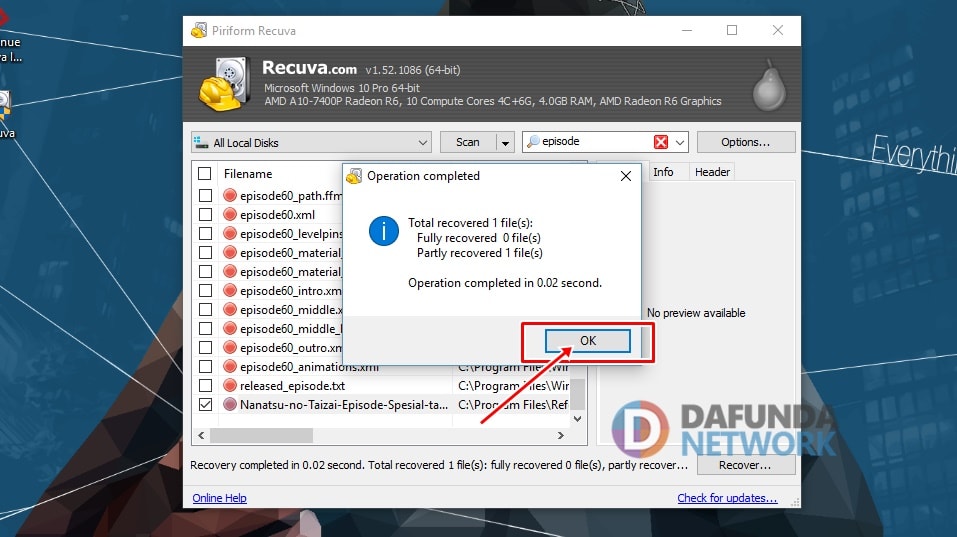
Task: Switch to the Info tab
Action: [x=663, y=172]
